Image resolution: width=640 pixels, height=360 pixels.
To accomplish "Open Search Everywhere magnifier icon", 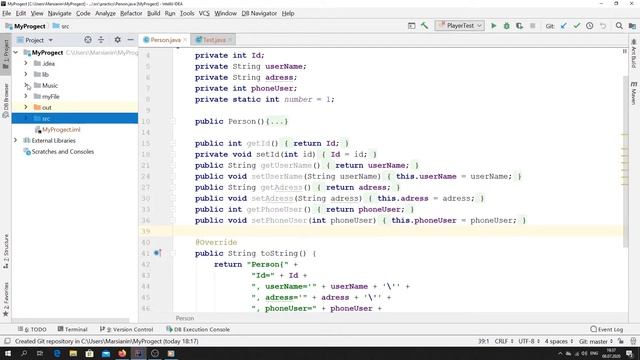I will (619, 26).
